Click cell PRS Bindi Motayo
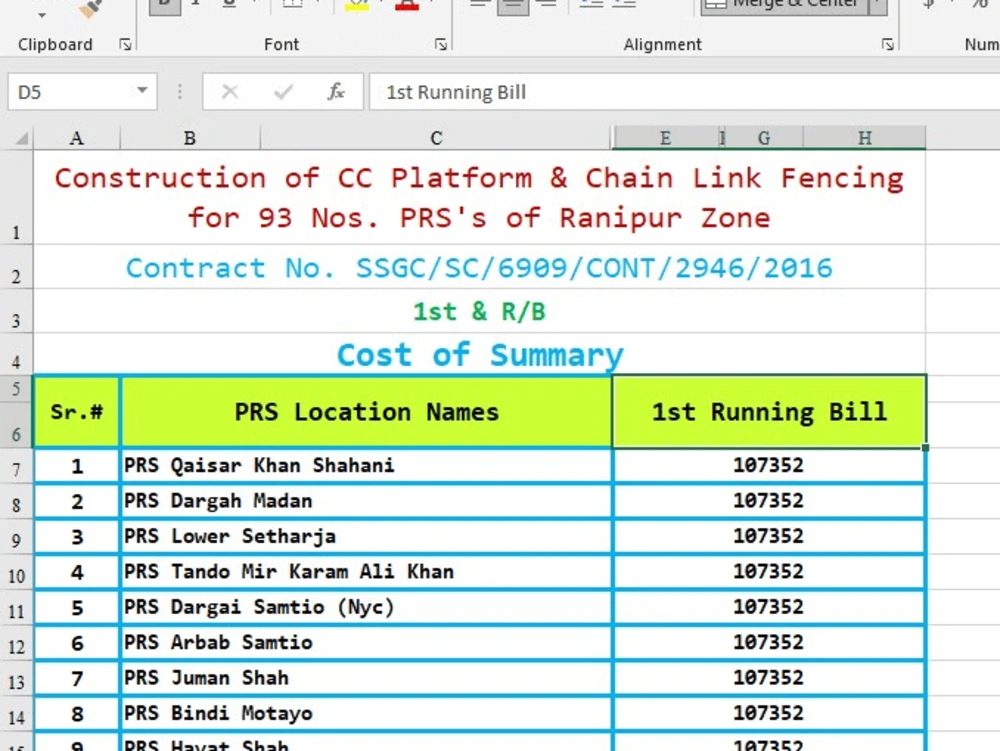This screenshot has width=1000, height=751. tap(366, 713)
